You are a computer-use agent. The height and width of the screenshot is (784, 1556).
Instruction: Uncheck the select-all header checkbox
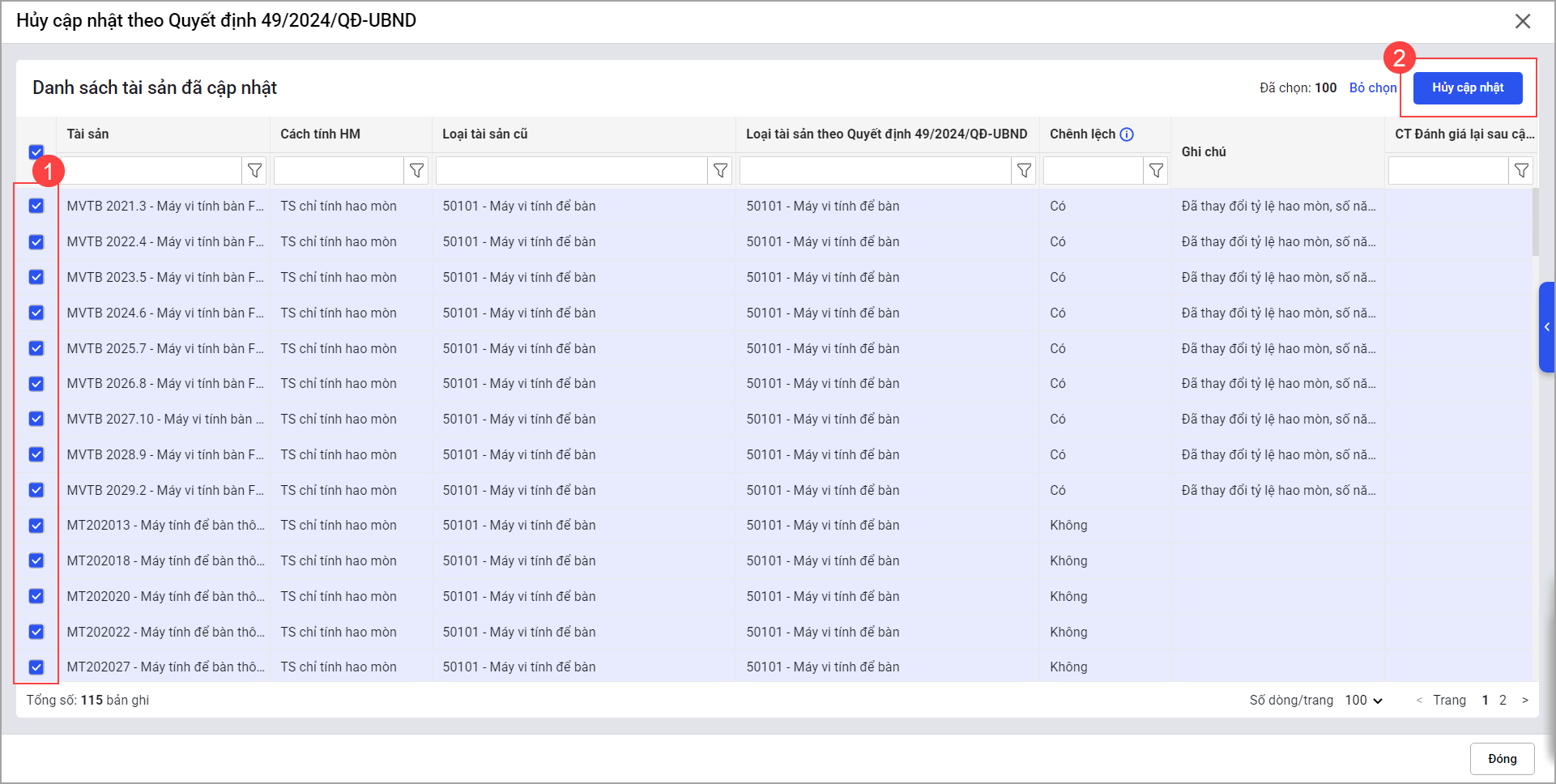(36, 151)
